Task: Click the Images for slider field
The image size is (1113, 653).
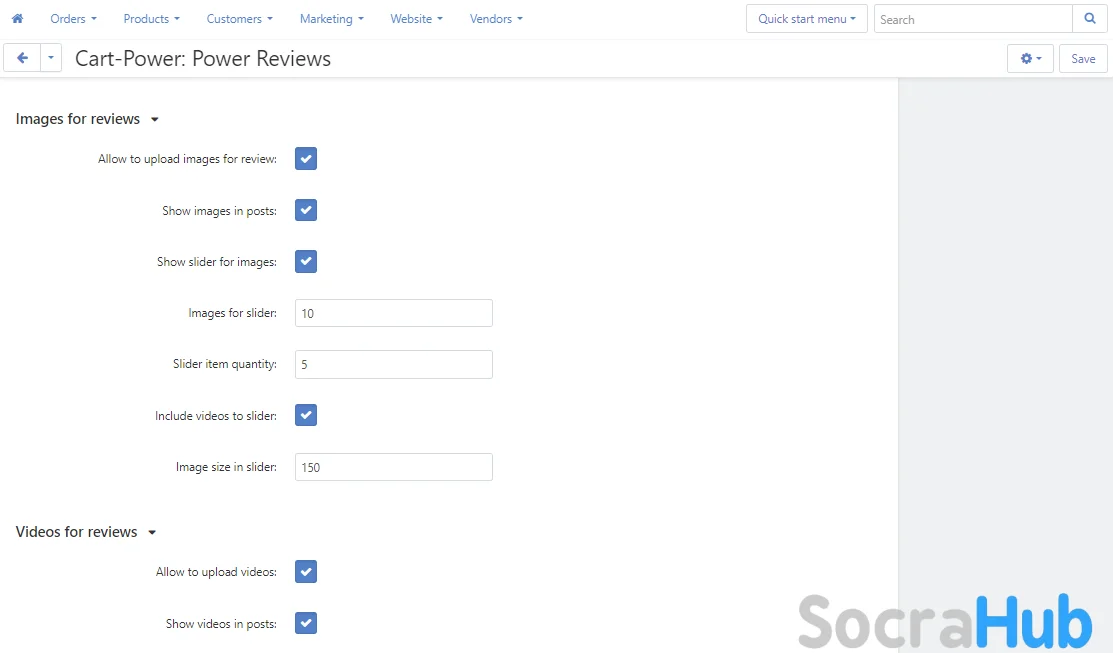Action: point(394,313)
